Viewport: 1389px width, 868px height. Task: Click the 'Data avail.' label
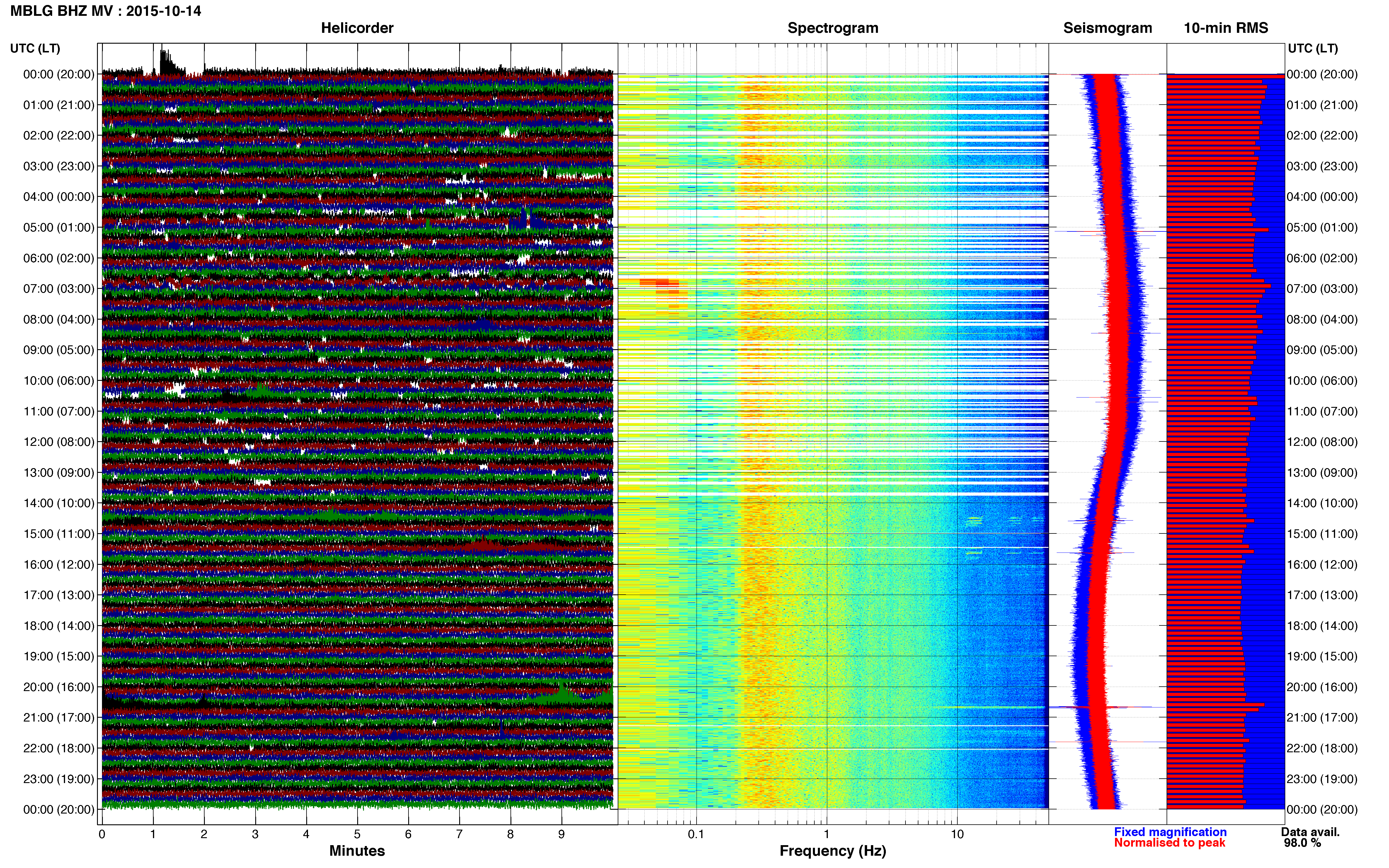[1310, 832]
